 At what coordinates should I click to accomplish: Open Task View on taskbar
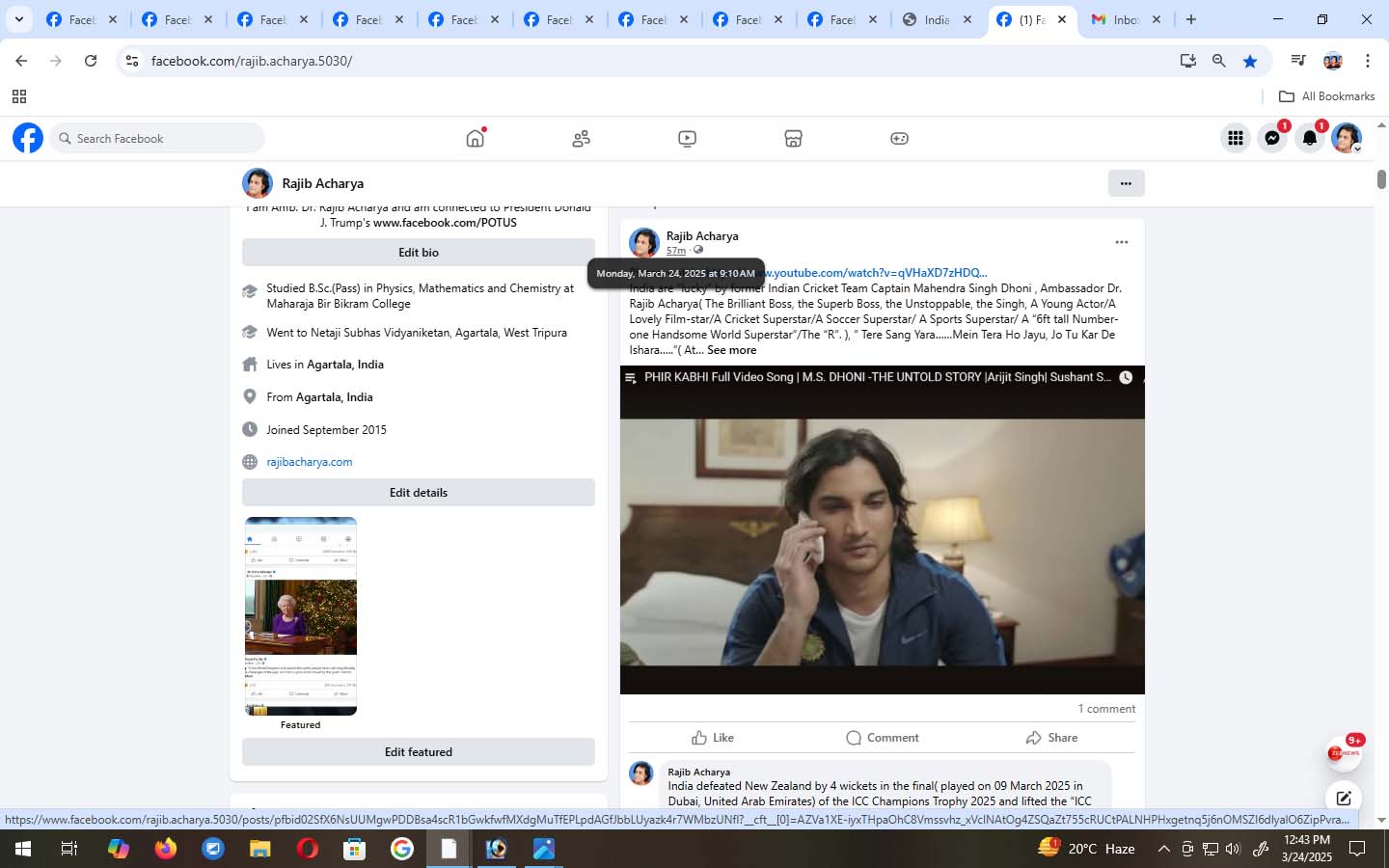(69, 849)
